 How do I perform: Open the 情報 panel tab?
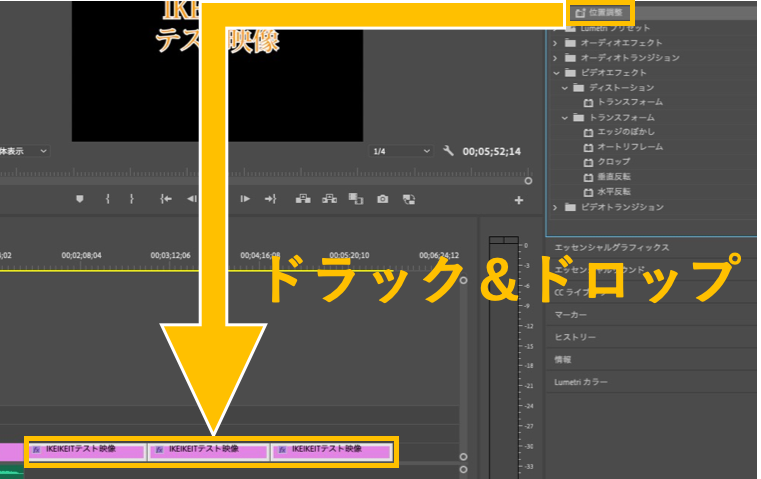click(x=562, y=360)
